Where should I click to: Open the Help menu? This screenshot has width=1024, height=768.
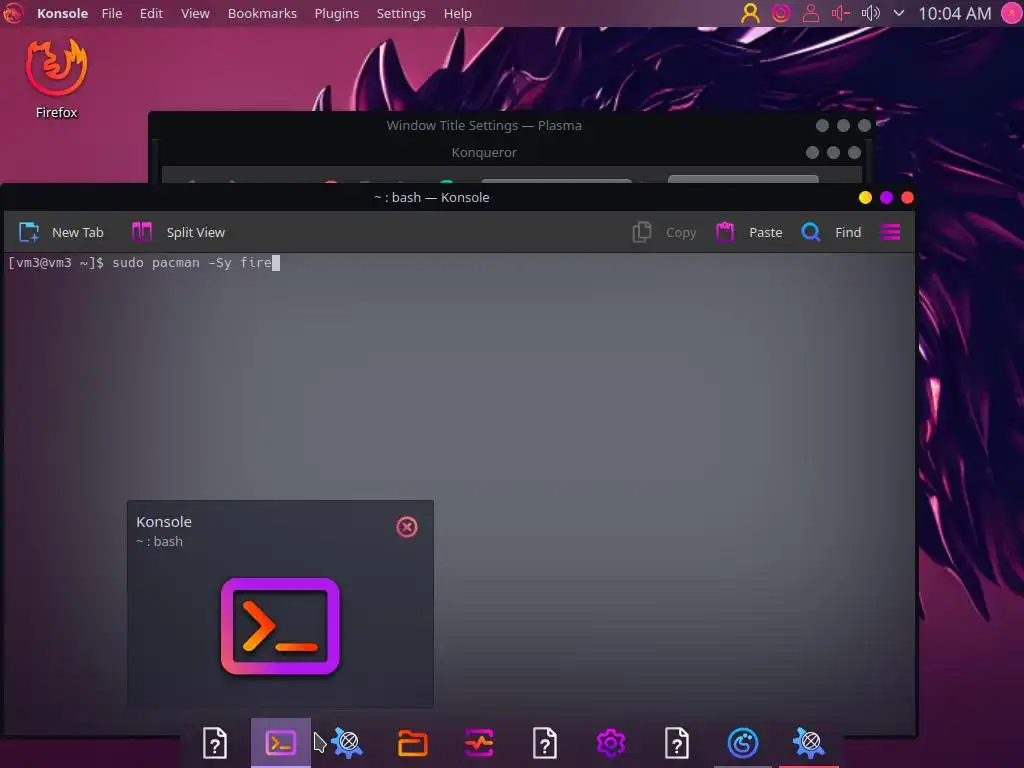tap(458, 13)
